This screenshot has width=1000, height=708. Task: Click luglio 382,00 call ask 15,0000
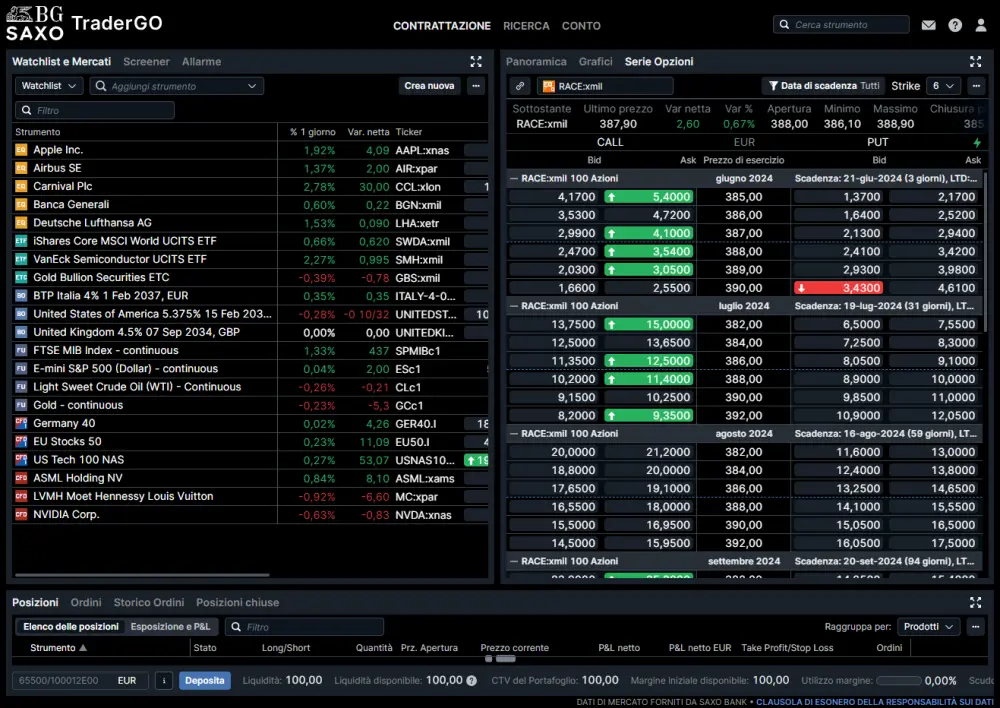coord(649,324)
